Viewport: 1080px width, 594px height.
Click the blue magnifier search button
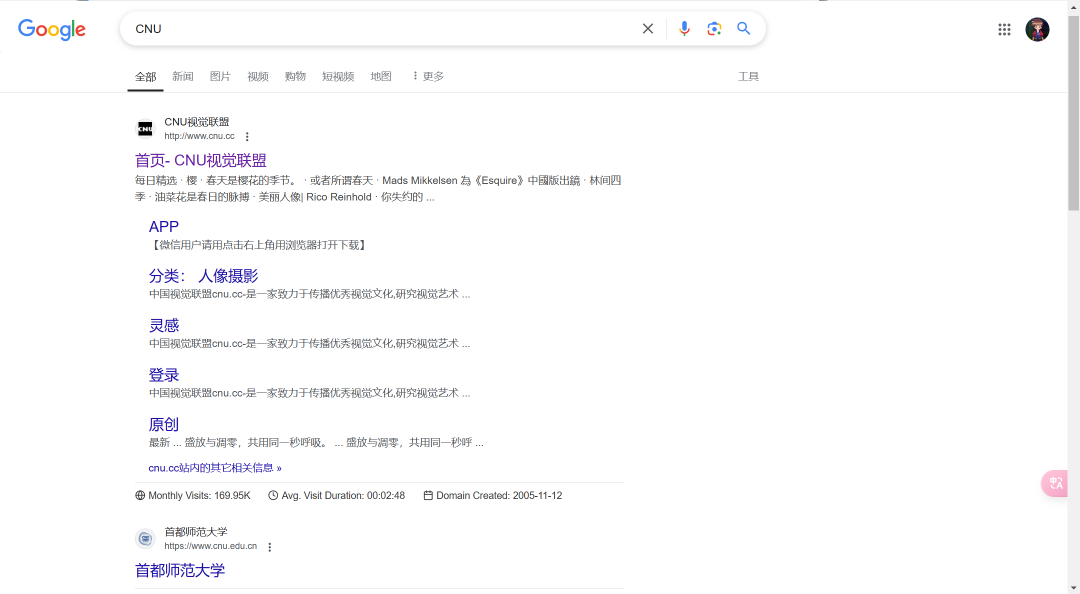pos(744,28)
